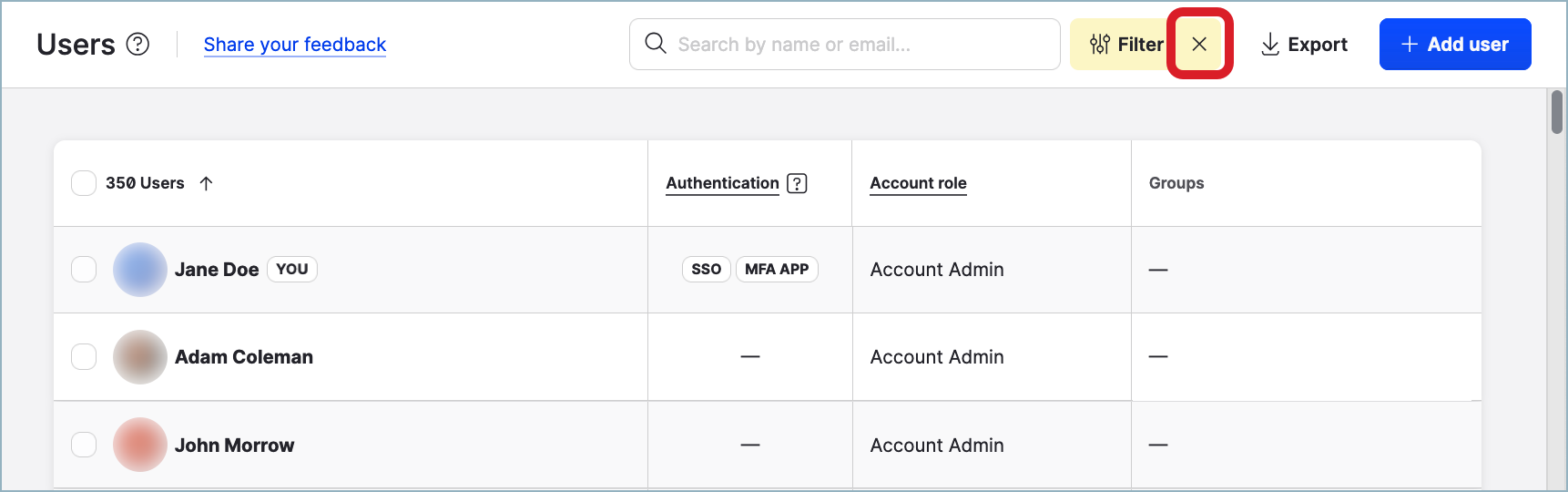
Task: Focus the search by name or email field
Action: pos(856,44)
